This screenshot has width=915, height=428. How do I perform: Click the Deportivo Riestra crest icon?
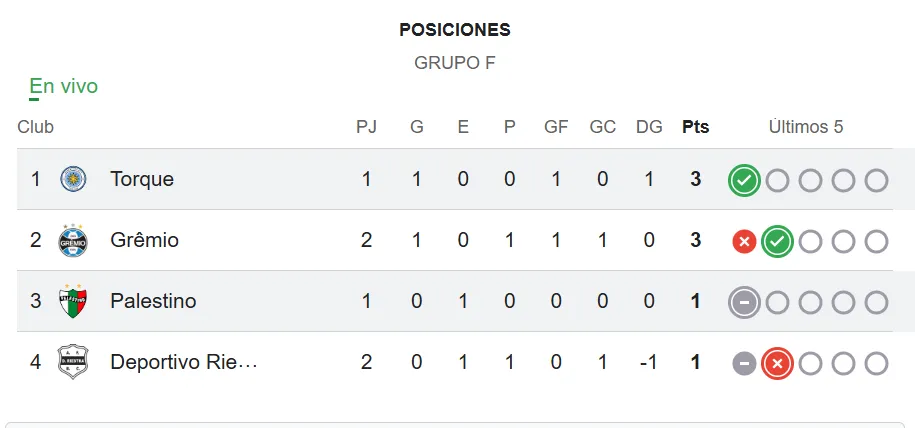pos(73,363)
